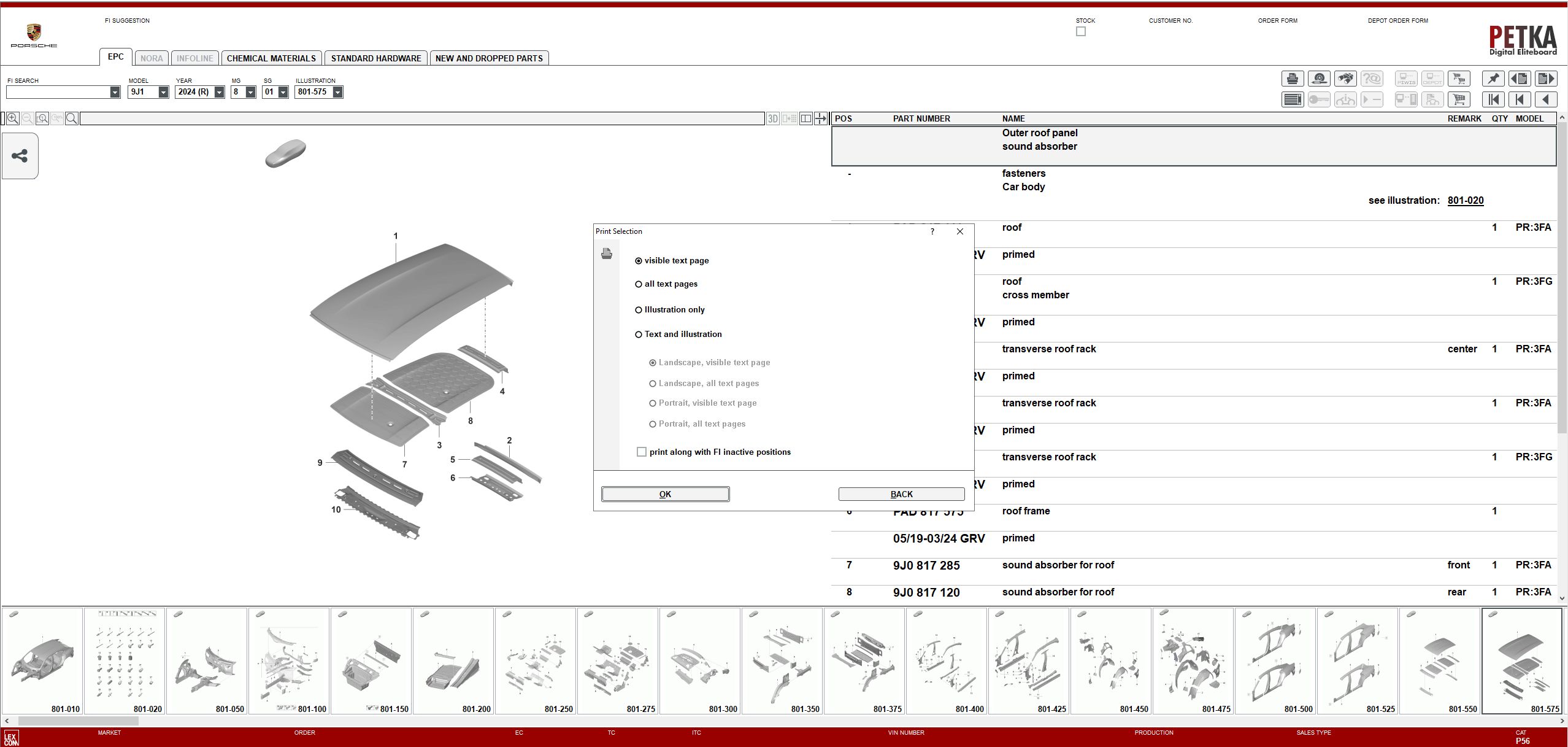Open the shopping cart icon
The height and width of the screenshot is (747, 1568).
pos(1460,99)
